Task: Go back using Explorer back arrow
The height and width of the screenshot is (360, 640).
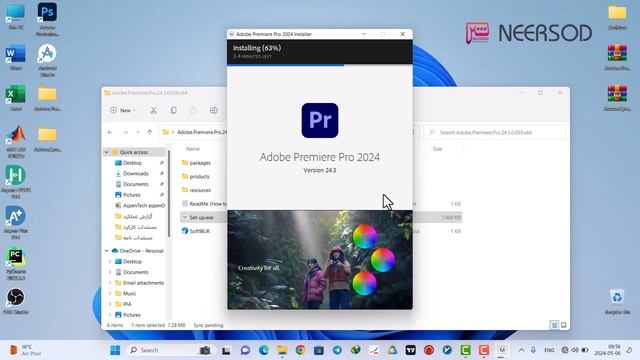Action: [110, 132]
